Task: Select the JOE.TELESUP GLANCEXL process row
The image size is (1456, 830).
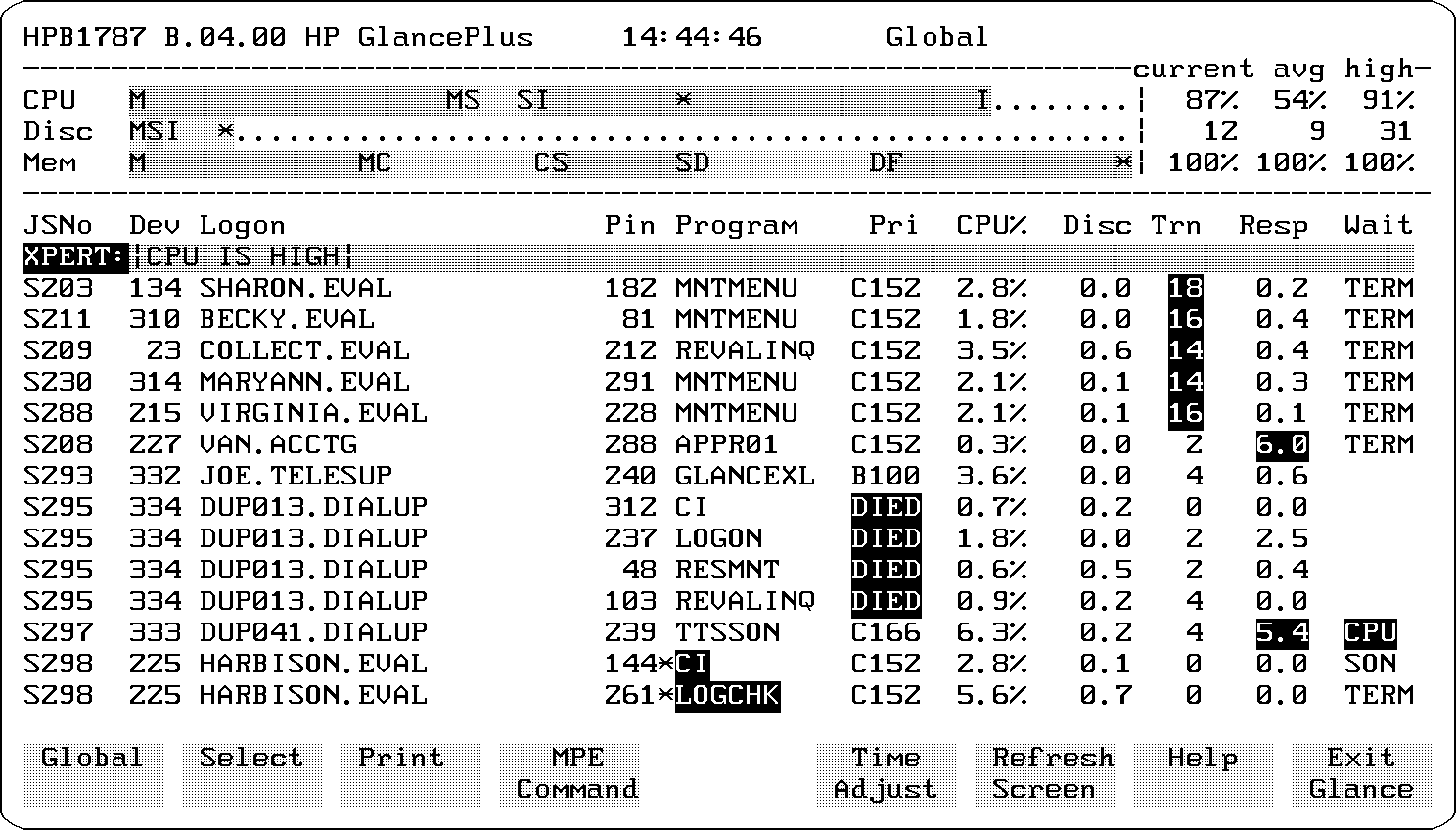Action: [x=296, y=476]
